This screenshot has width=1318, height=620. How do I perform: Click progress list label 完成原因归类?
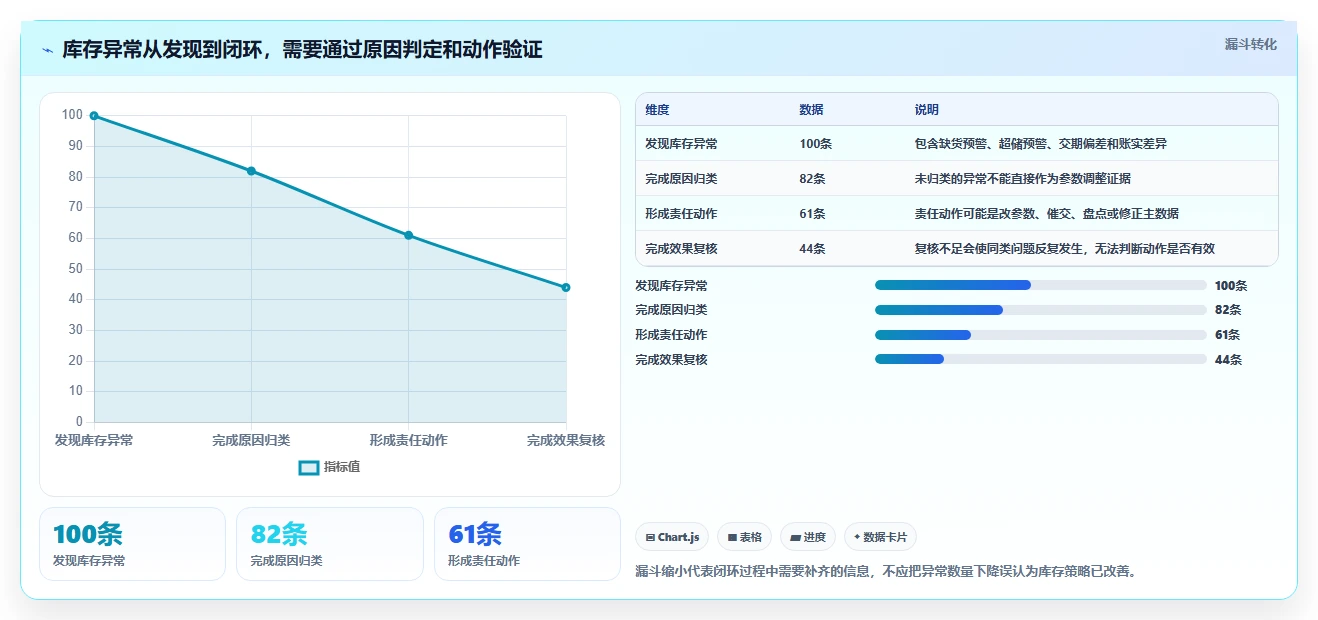pos(671,310)
